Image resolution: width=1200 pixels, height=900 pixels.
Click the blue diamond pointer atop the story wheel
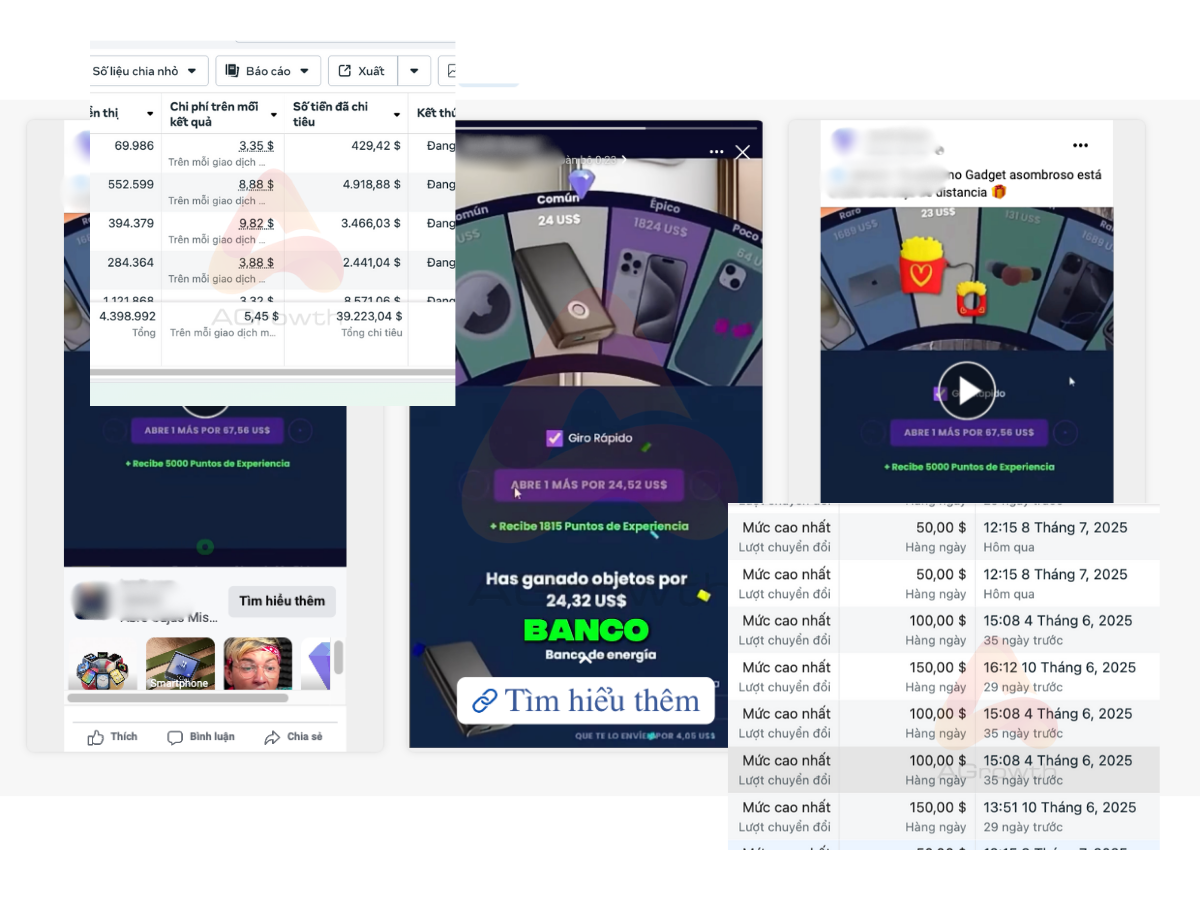(x=581, y=183)
